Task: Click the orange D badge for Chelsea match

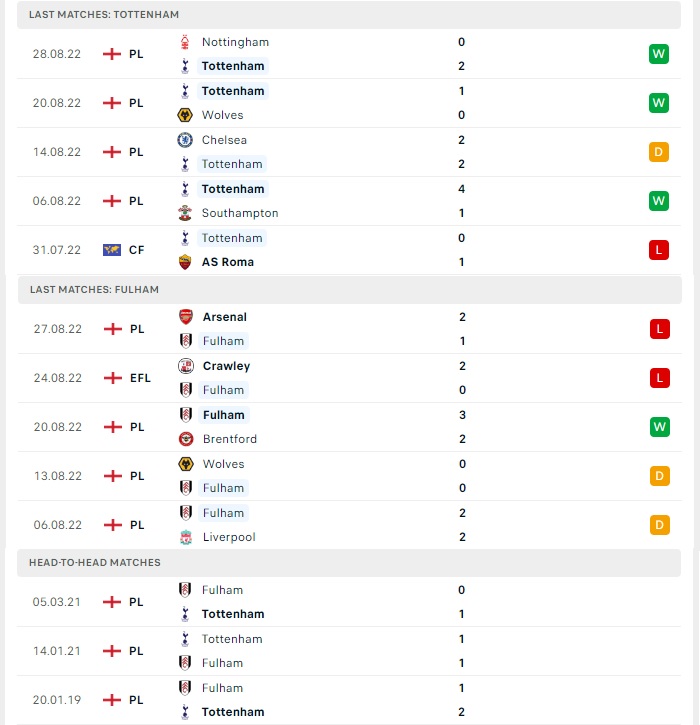Action: pos(658,152)
